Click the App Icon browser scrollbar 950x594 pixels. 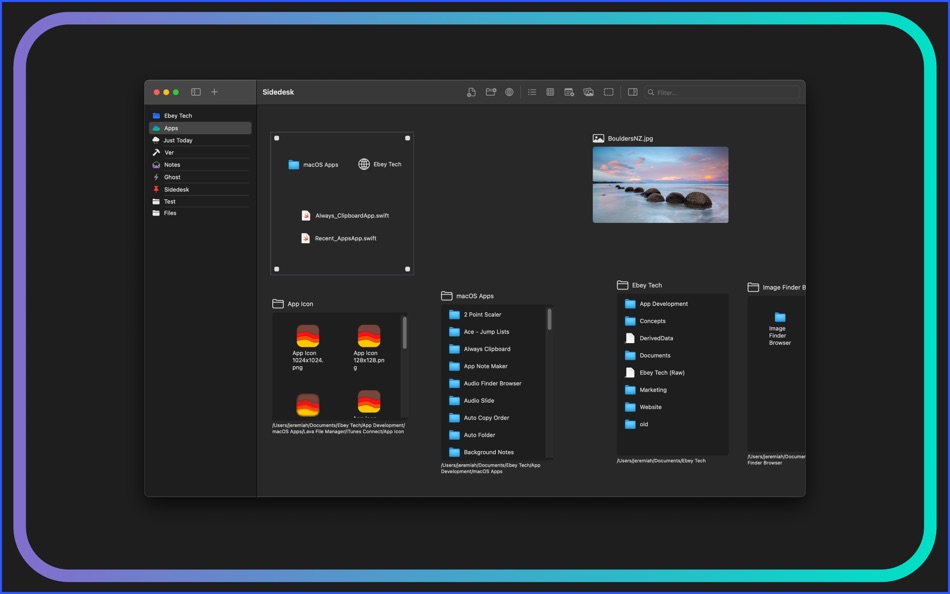[x=405, y=333]
